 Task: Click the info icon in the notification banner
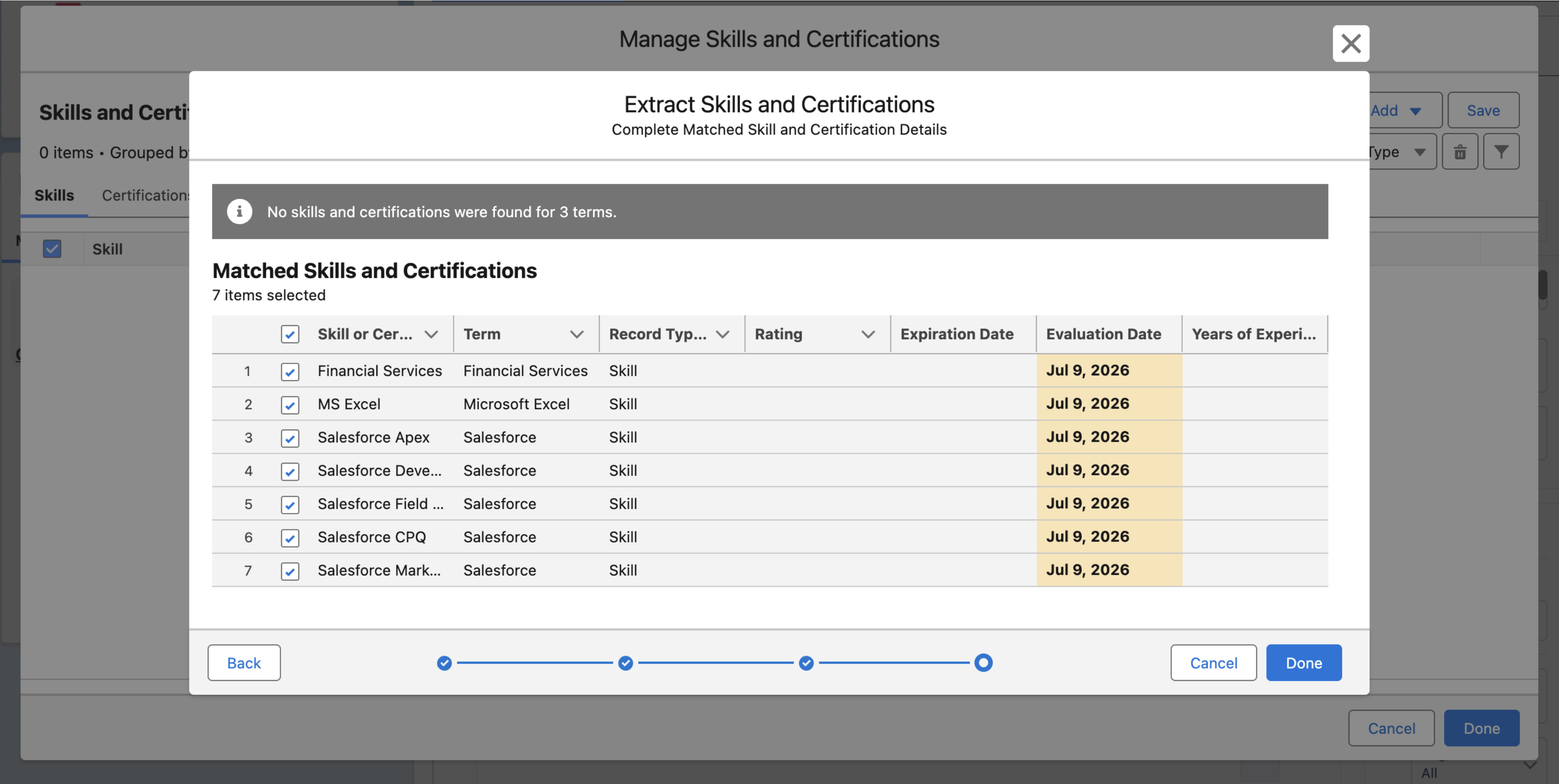pos(239,212)
